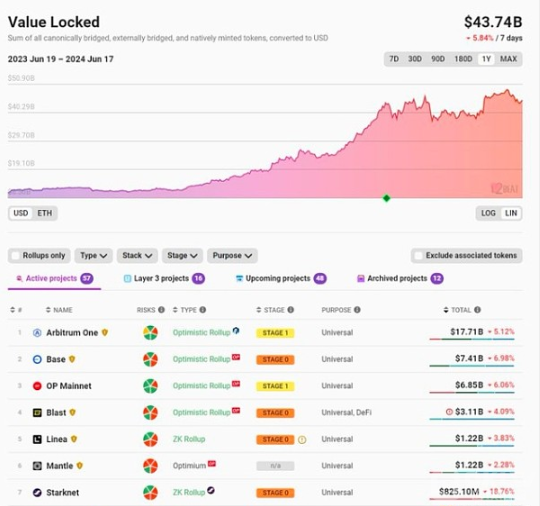Click the shield badge next to Base

coord(72,359)
